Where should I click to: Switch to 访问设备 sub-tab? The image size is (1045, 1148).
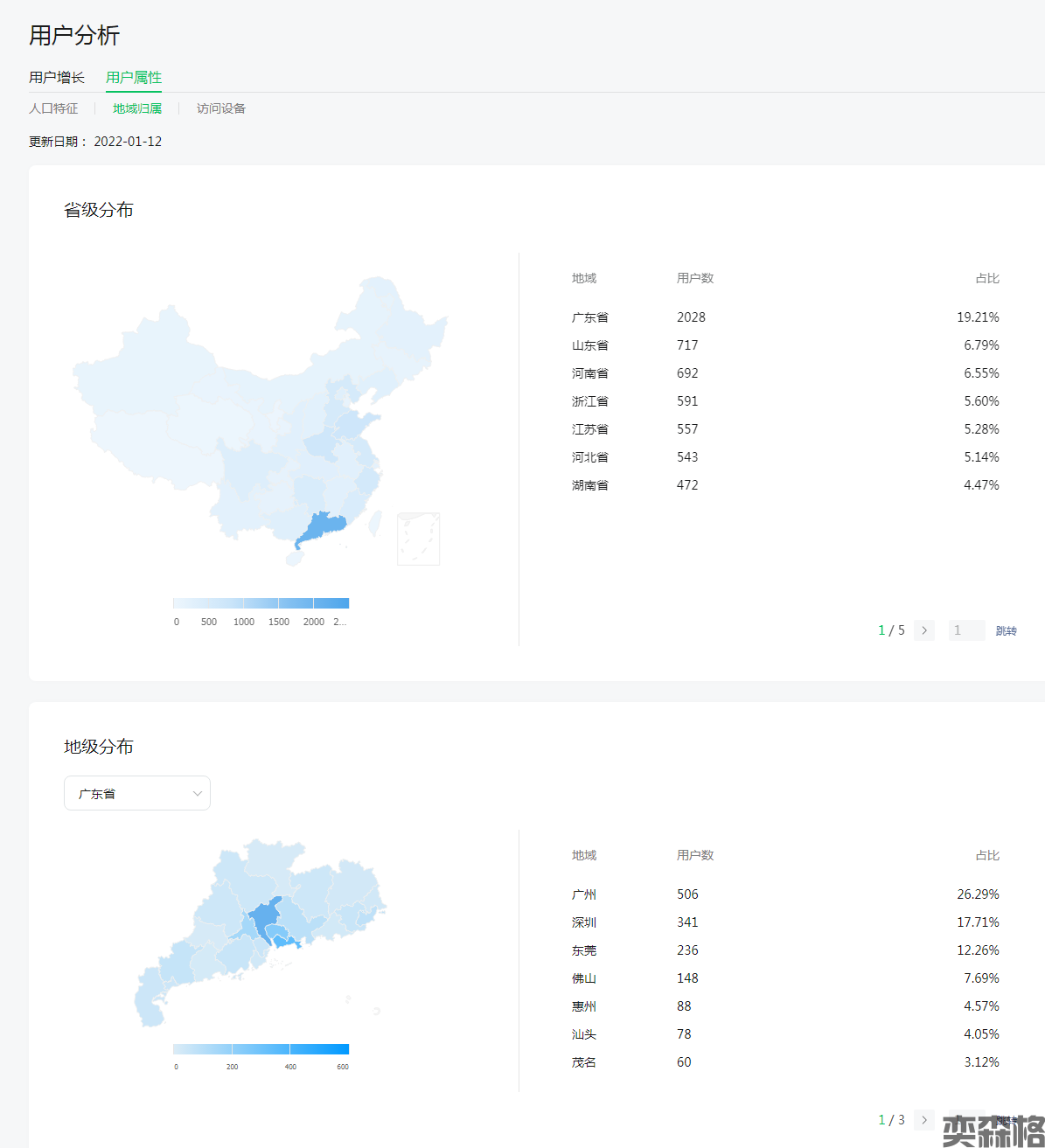click(x=220, y=108)
